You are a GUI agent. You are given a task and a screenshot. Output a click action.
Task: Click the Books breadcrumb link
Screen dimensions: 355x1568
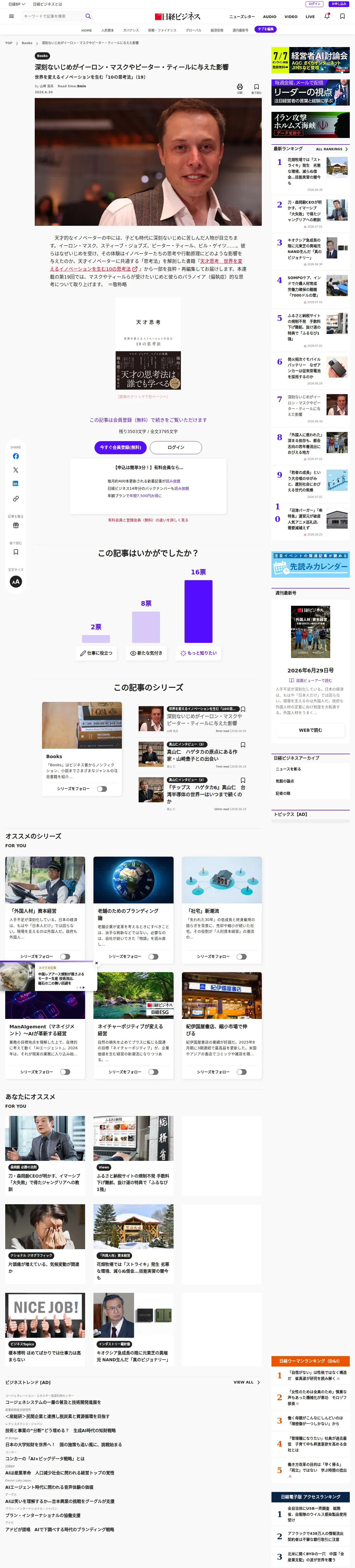pyautogui.click(x=27, y=43)
